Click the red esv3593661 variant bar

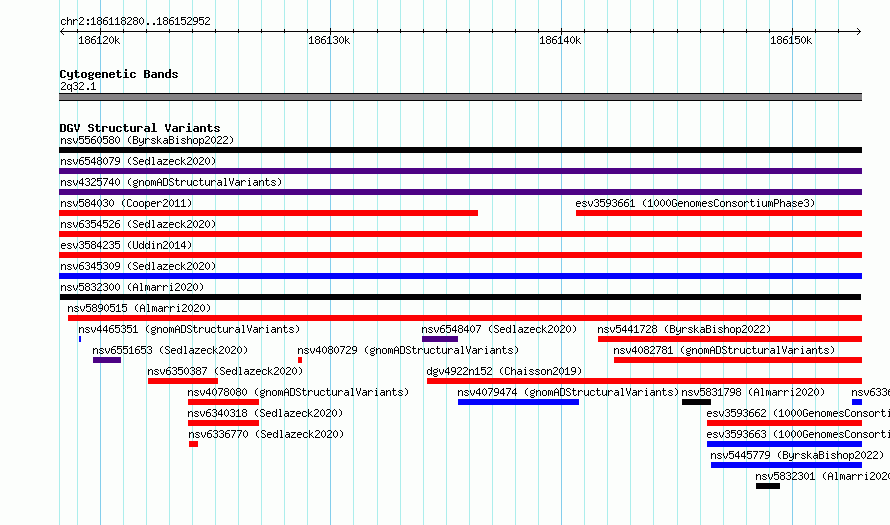719,213
